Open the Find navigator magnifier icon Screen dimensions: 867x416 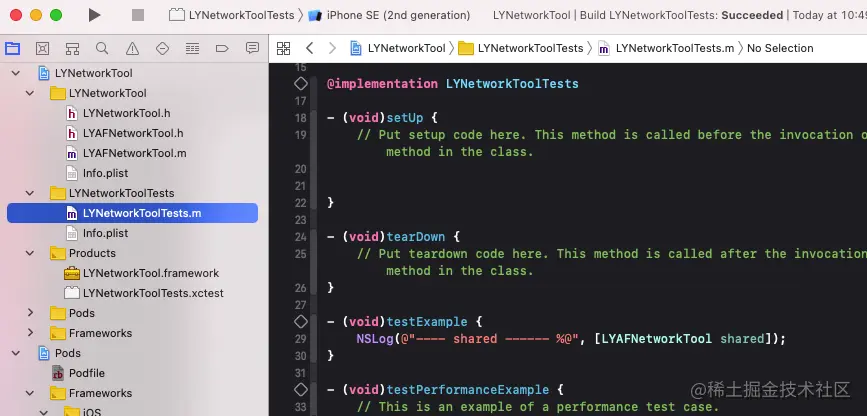click(102, 48)
